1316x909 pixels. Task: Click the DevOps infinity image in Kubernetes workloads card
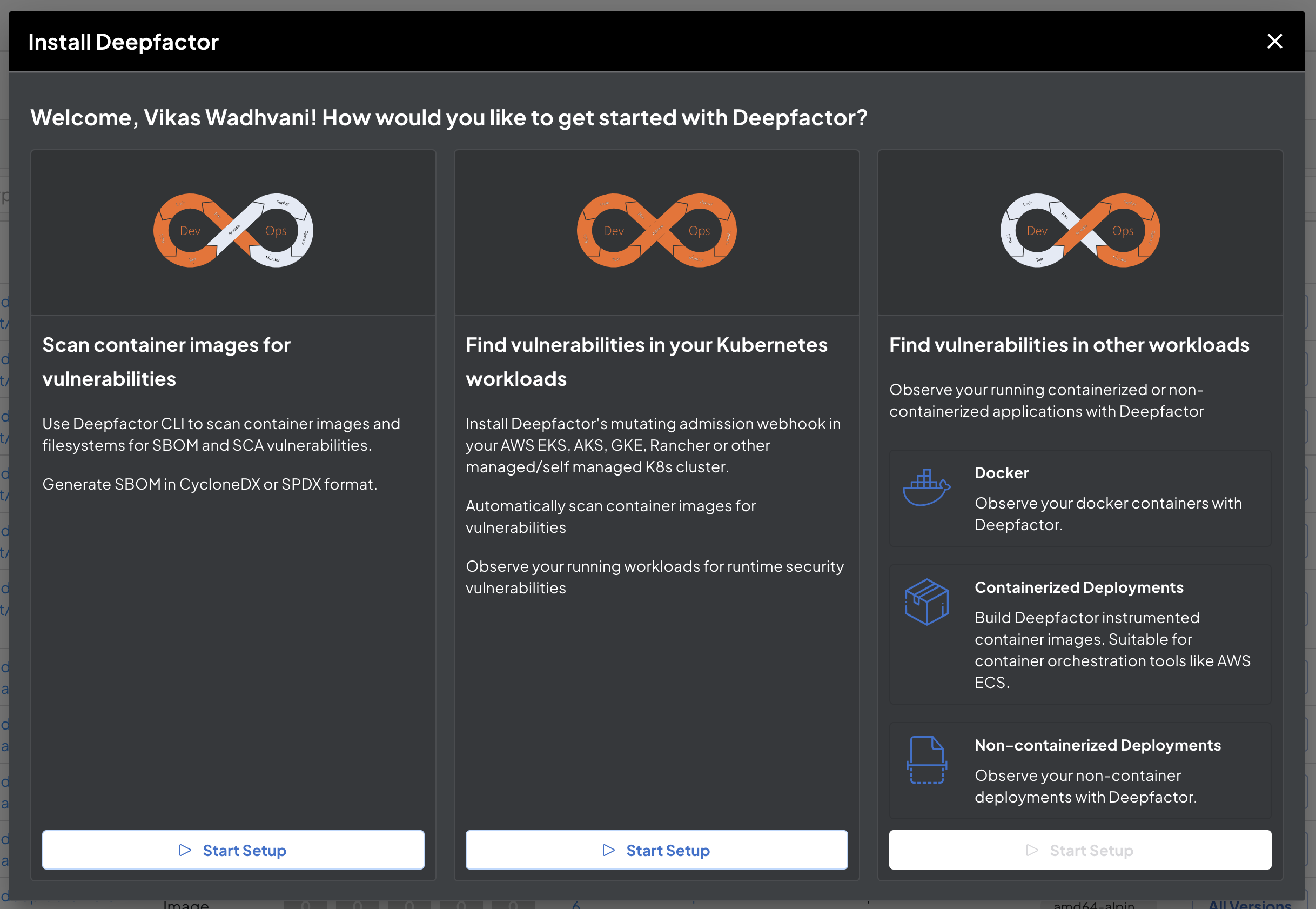pyautogui.click(x=656, y=230)
